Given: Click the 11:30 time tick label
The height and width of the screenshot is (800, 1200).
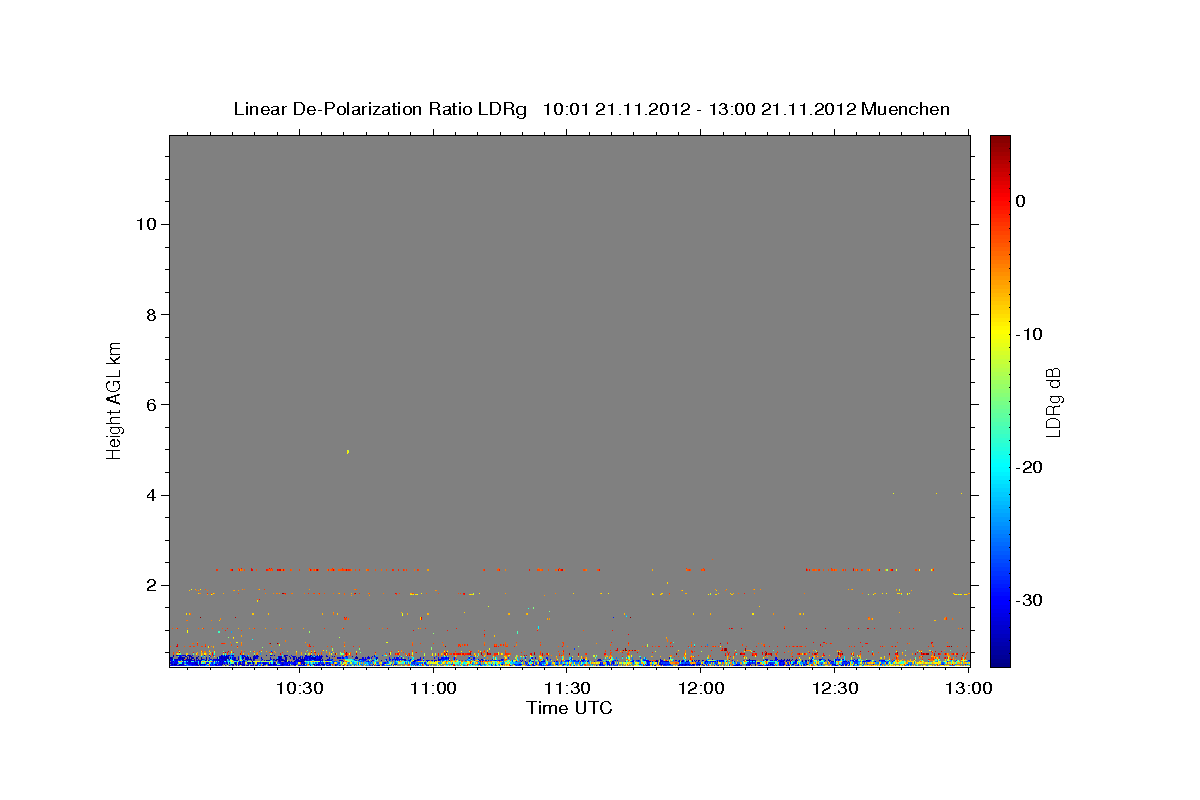Looking at the screenshot, I should [568, 688].
